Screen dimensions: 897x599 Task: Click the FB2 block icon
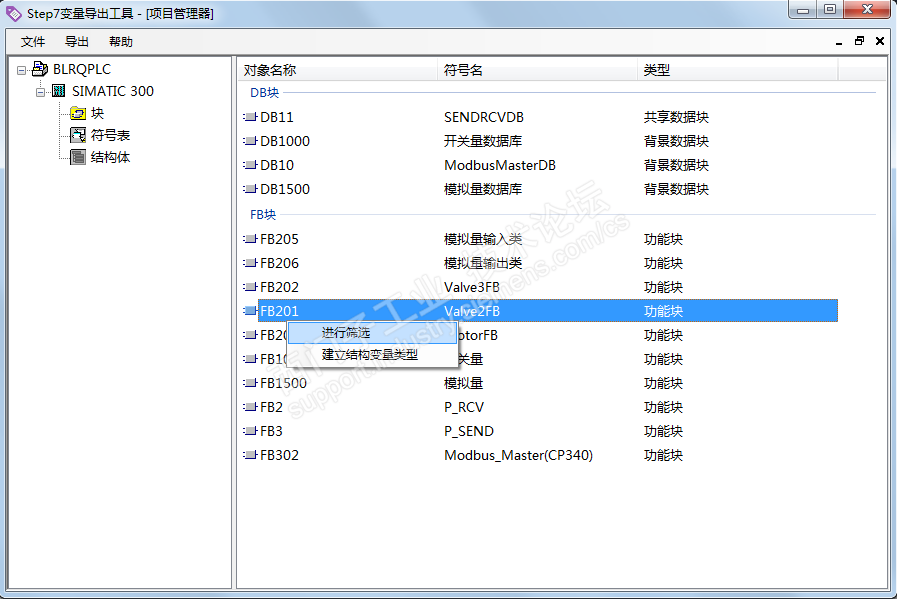tap(250, 407)
